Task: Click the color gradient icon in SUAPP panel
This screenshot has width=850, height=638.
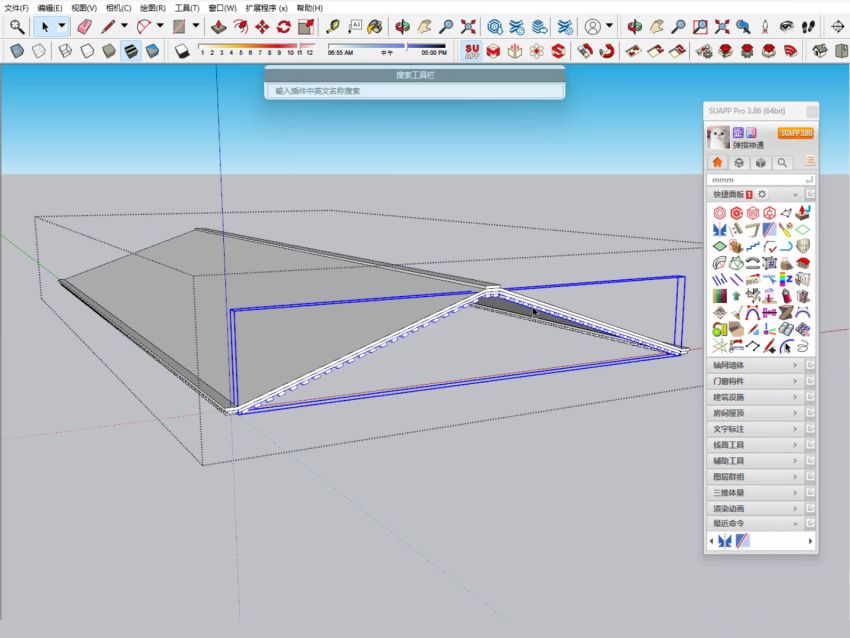Action: pyautogui.click(x=719, y=297)
